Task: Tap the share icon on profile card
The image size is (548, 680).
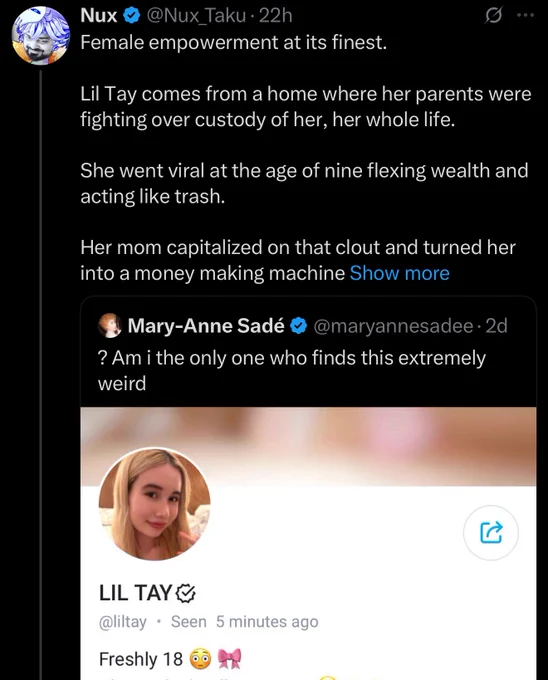Action: point(491,533)
